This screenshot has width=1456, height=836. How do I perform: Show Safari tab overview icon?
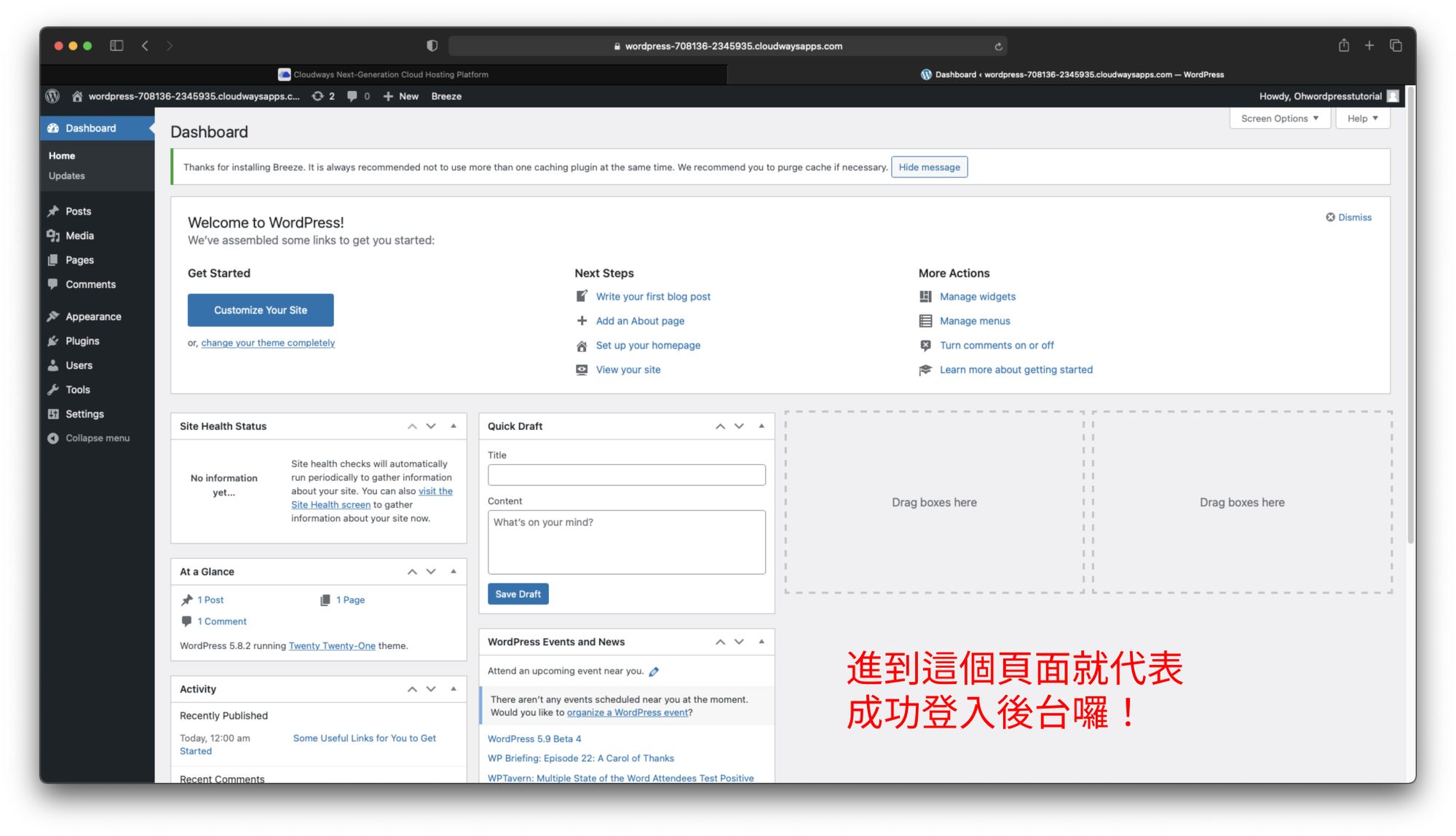(x=1396, y=45)
